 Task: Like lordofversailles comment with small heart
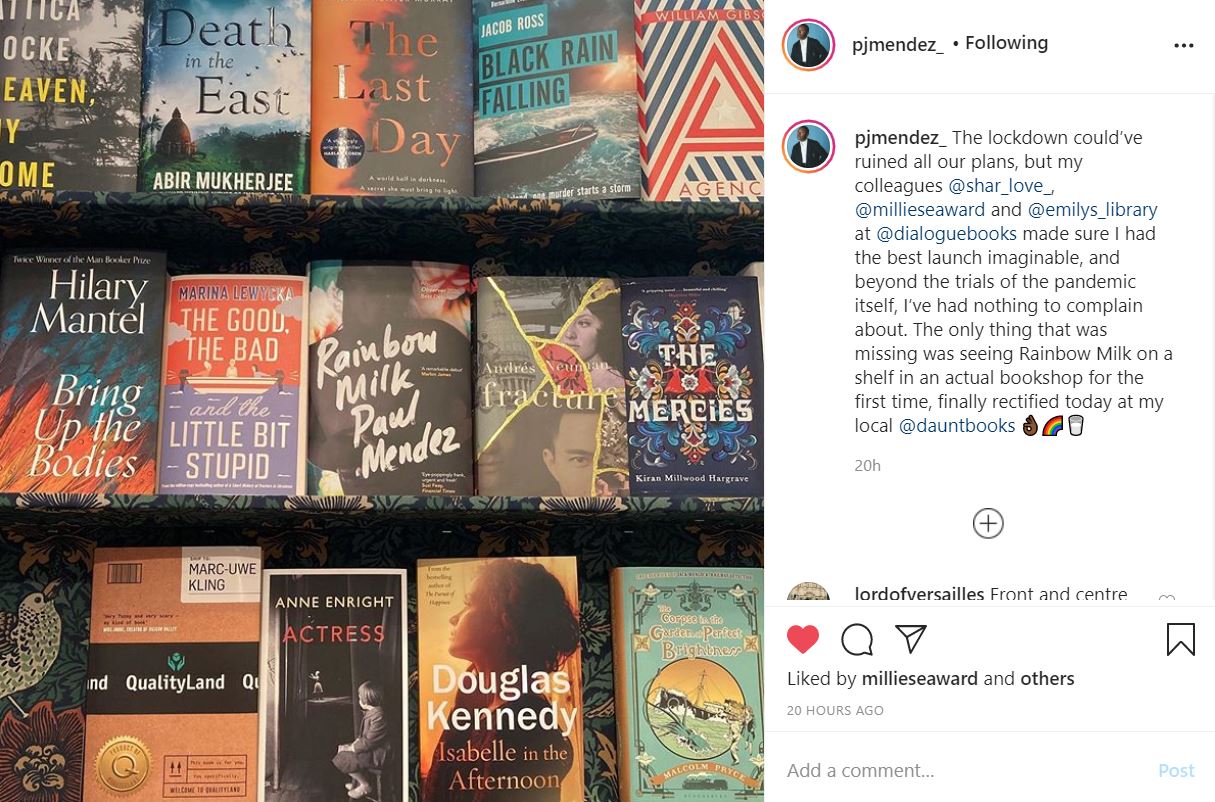coord(1166,598)
